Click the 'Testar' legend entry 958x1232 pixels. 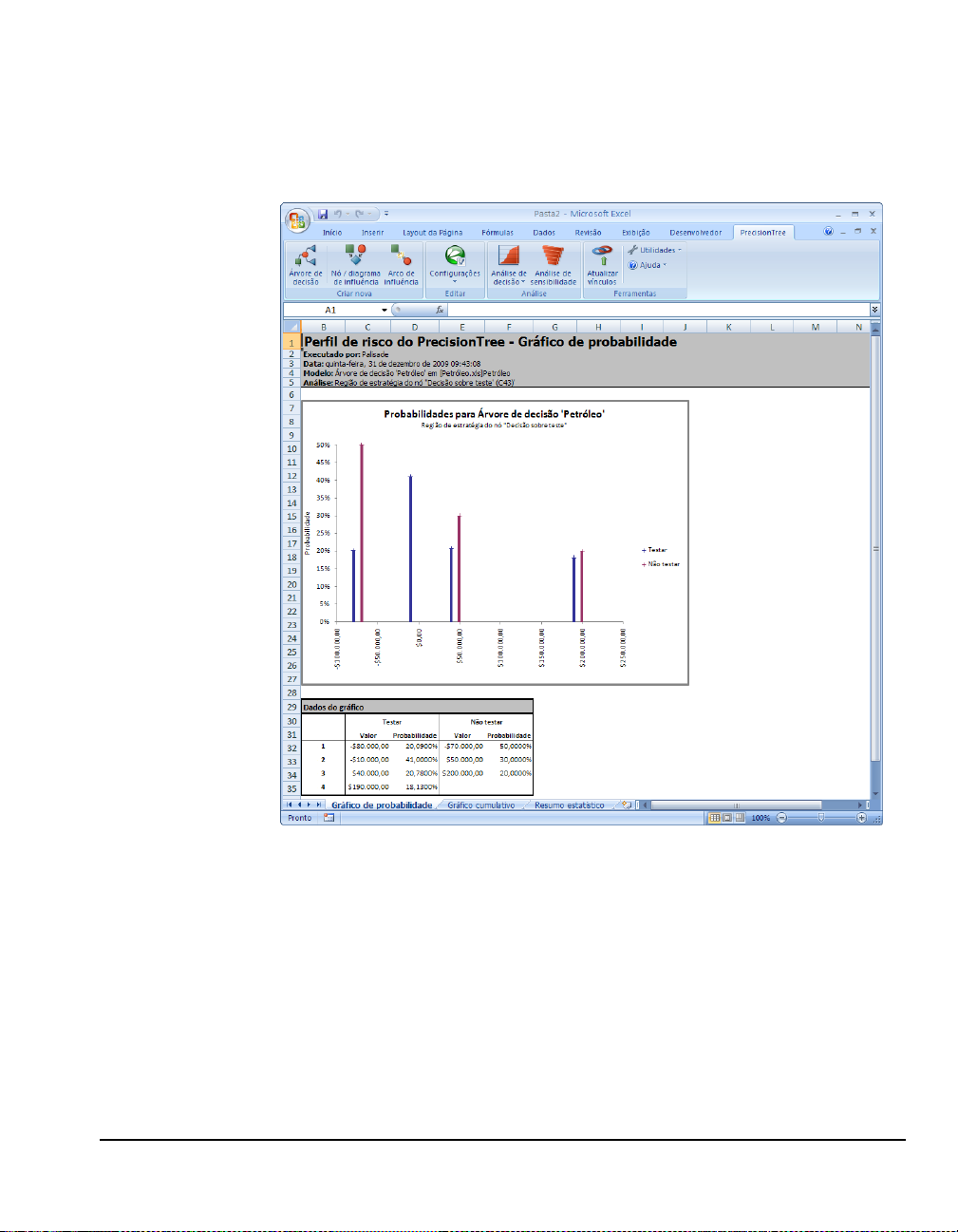tap(654, 550)
